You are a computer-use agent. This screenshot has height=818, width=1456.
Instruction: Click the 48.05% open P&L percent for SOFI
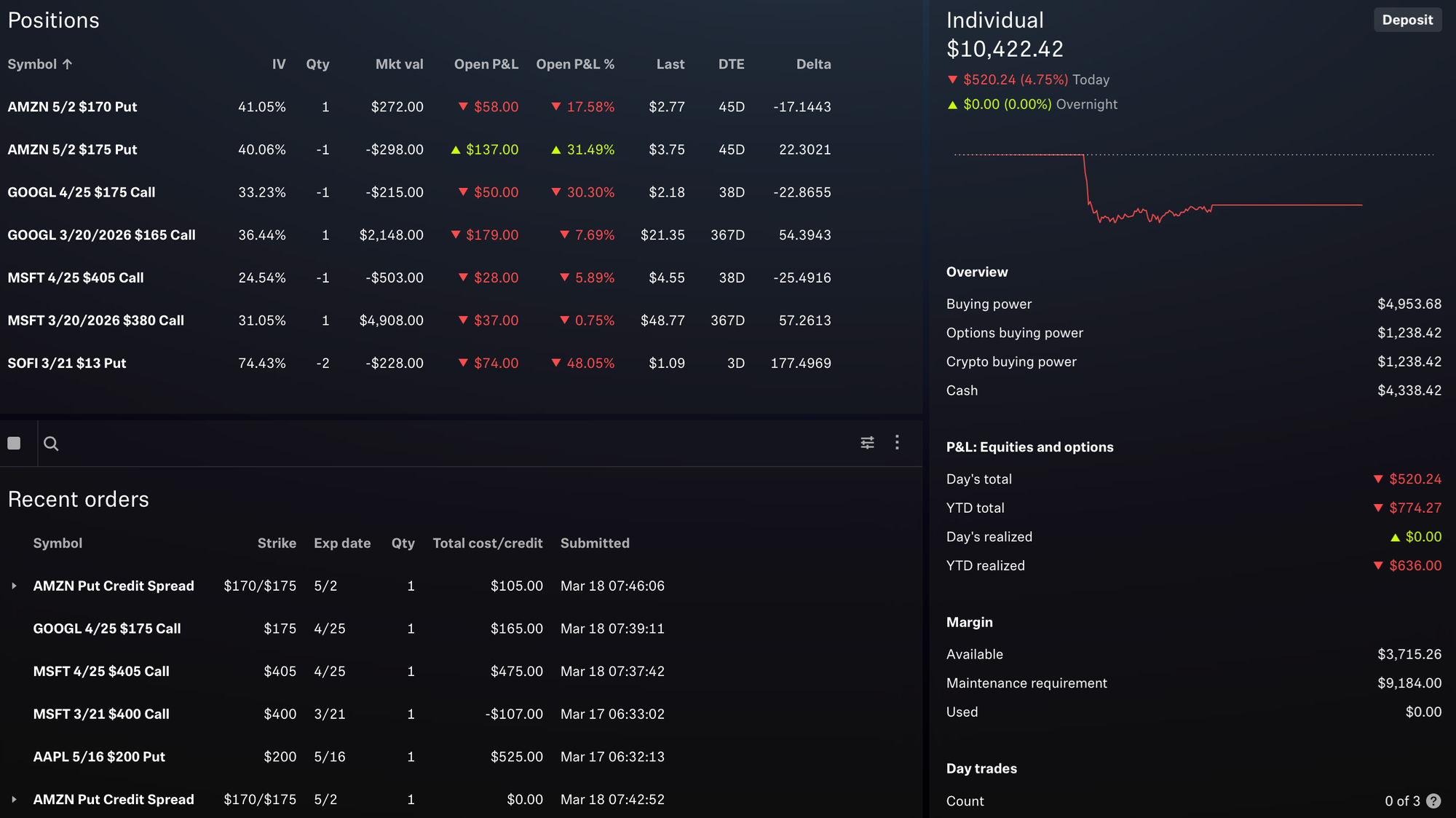pos(582,363)
